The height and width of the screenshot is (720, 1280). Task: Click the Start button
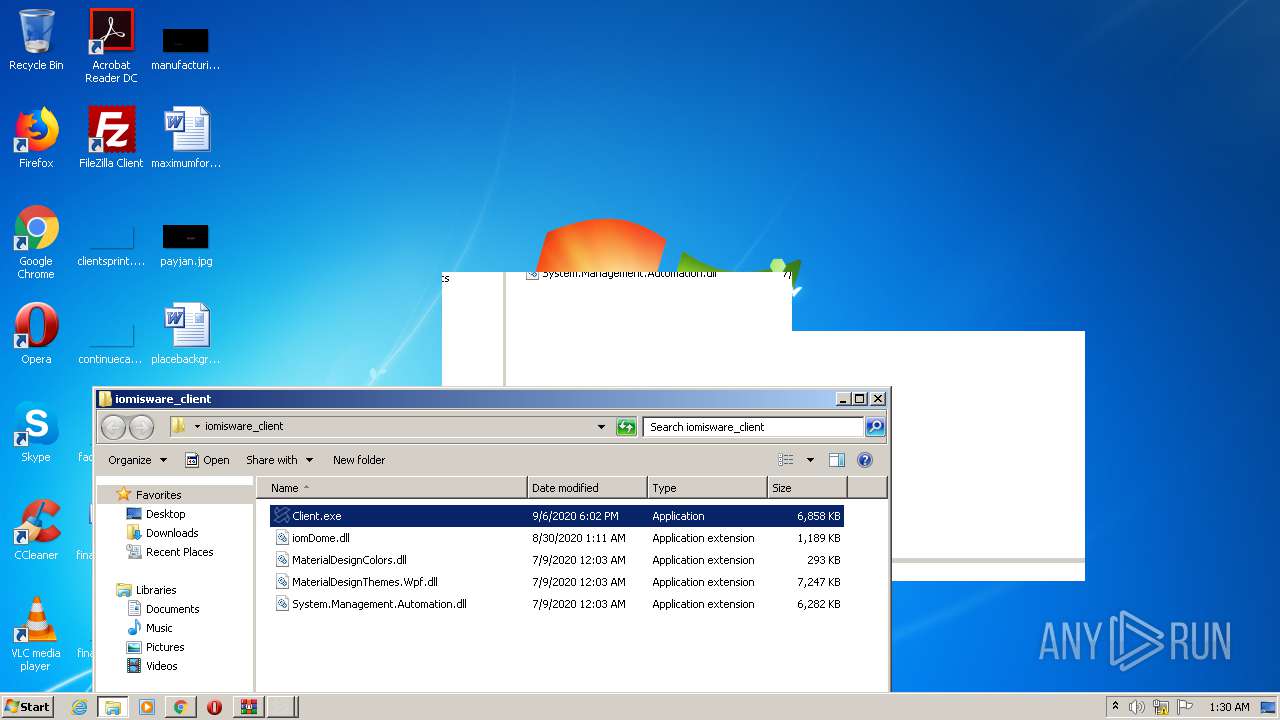coord(28,707)
